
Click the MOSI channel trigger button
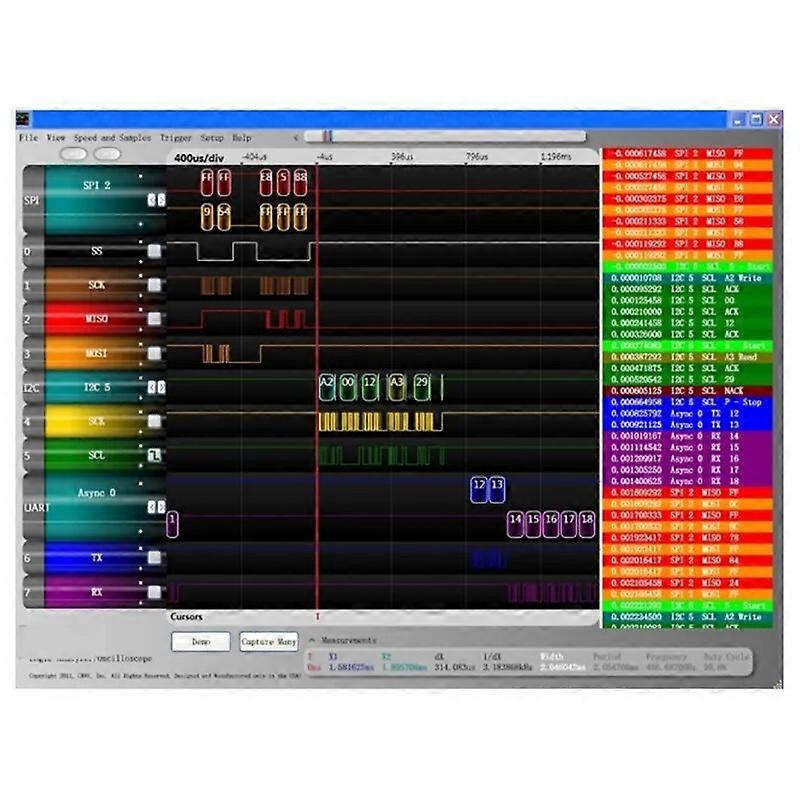[x=154, y=353]
